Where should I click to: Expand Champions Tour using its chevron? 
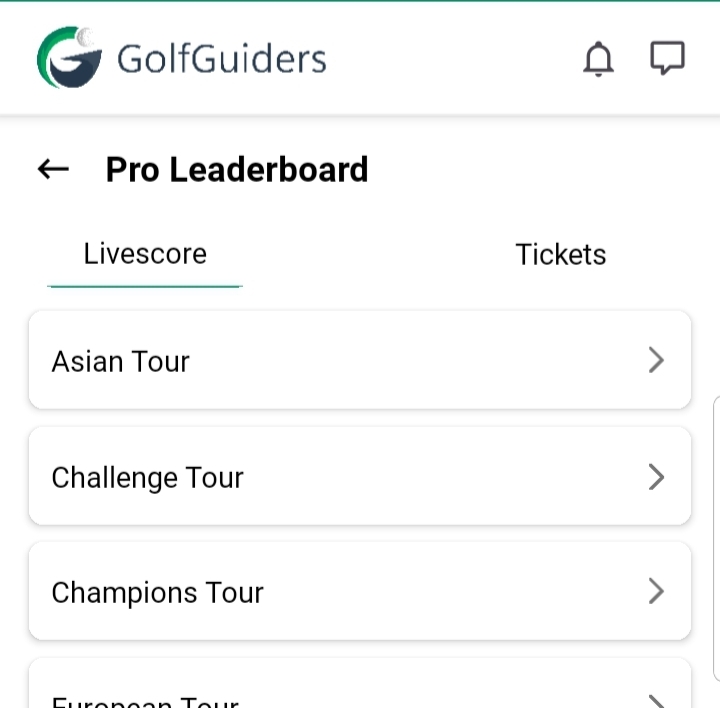(656, 592)
